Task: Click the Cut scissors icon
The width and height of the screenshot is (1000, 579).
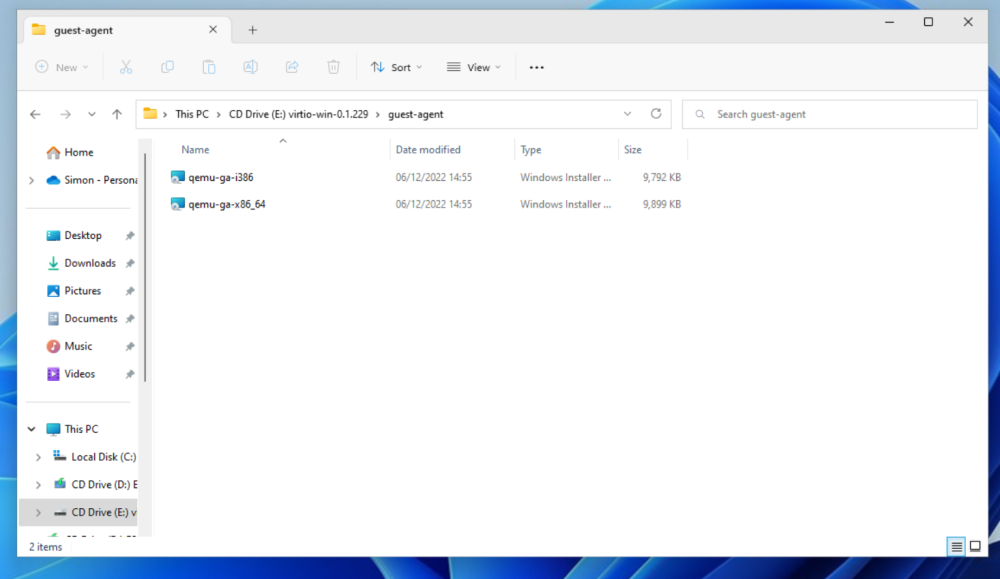Action: coord(126,67)
